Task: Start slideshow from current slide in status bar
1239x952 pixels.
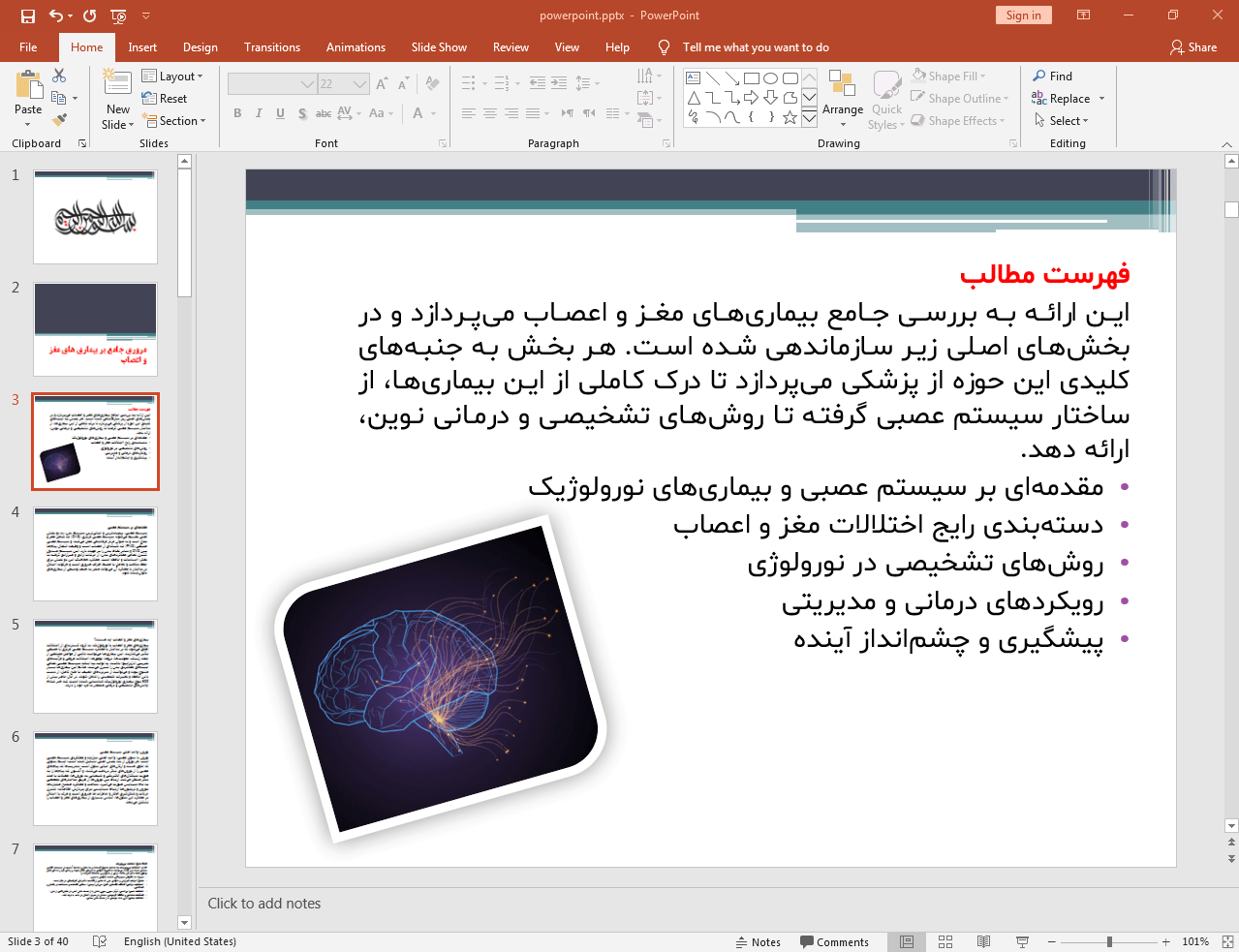Action: pyautogui.click(x=1022, y=941)
